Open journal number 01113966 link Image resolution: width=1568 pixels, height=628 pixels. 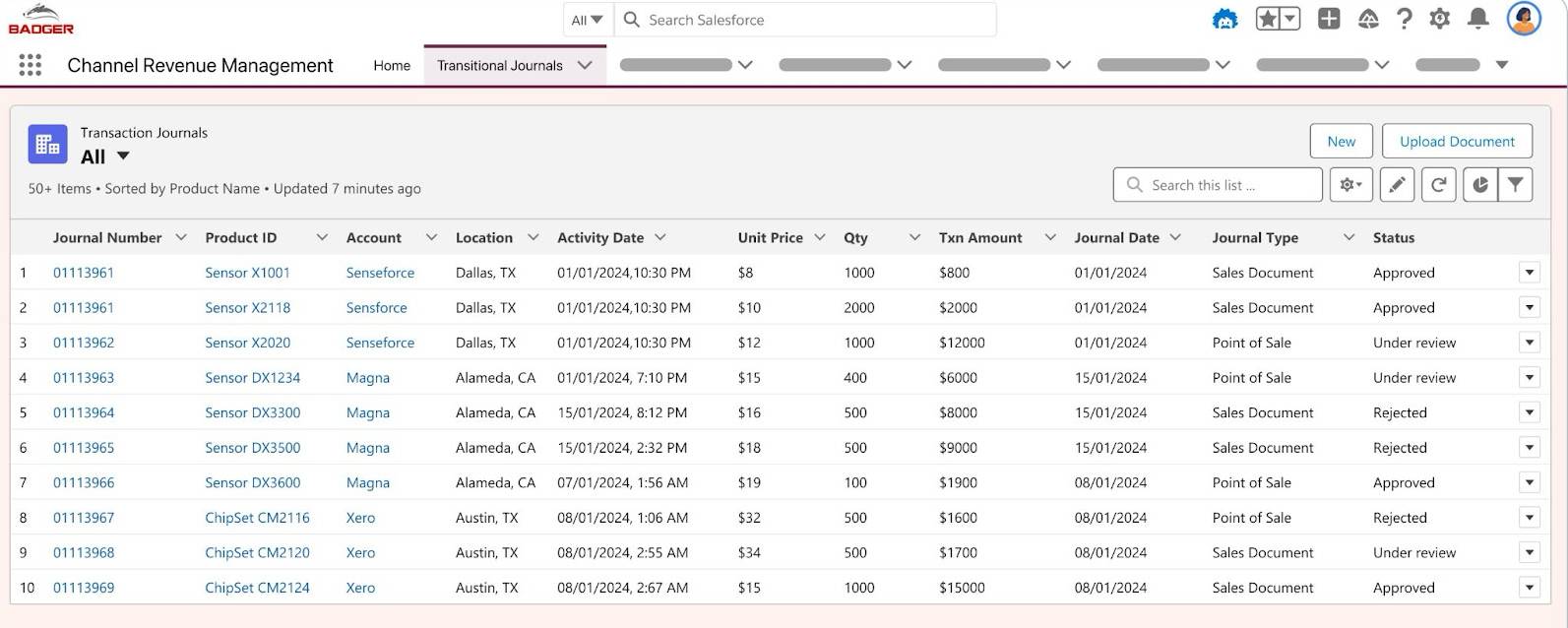[84, 482]
